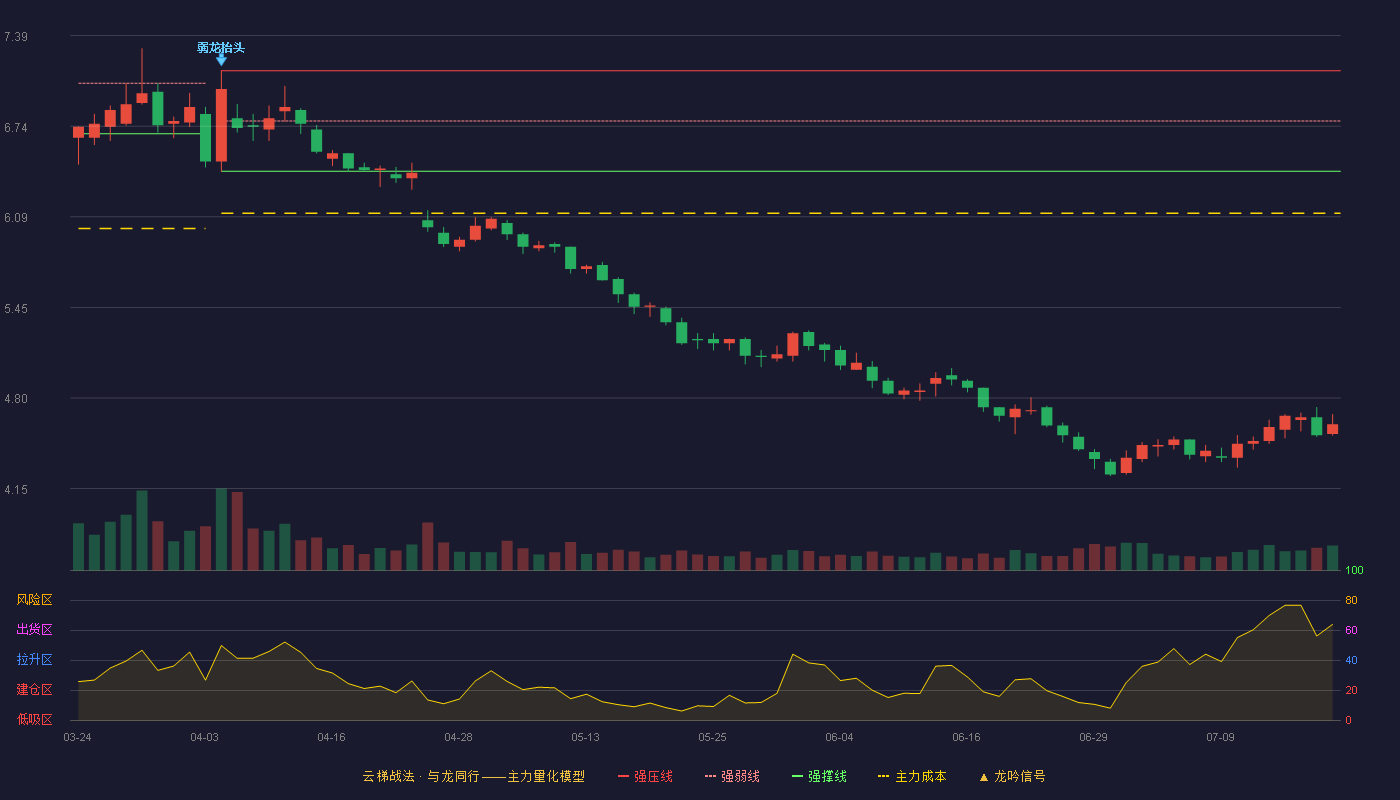The width and height of the screenshot is (1400, 800).
Task: Click the 06-04 date label
Action: pos(839,737)
